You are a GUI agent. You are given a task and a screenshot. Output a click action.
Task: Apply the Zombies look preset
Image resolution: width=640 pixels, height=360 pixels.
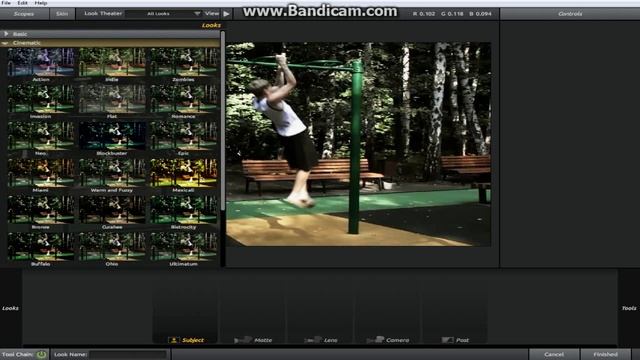(183, 62)
